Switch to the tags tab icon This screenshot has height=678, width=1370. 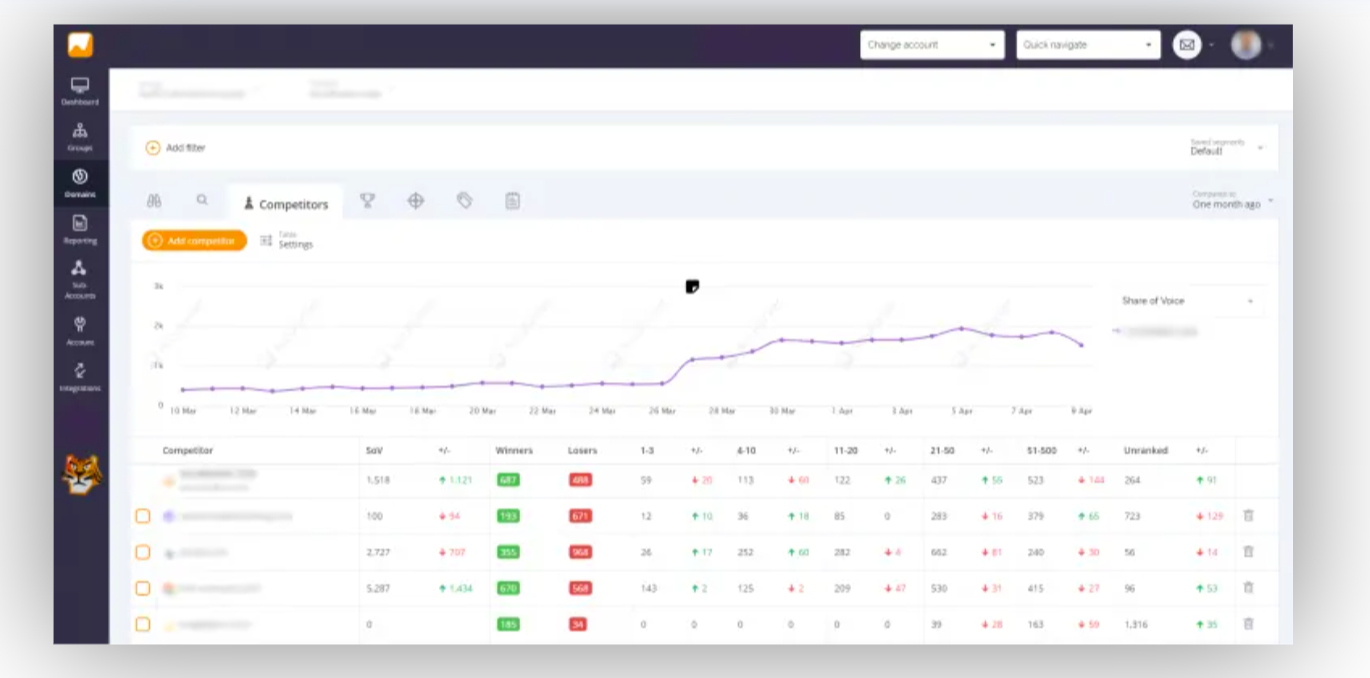[x=464, y=201]
